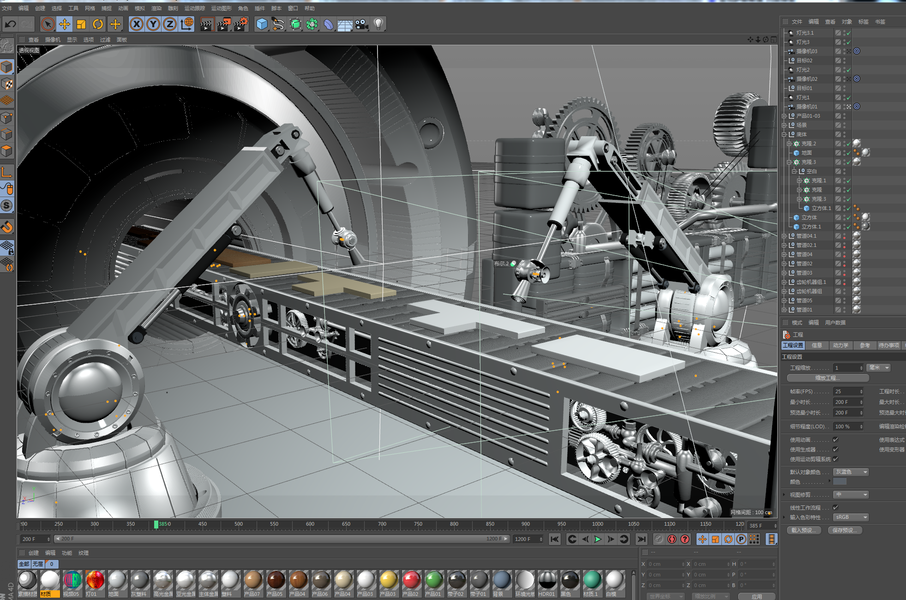
Task: Click the render clapperboard icon
Action: pos(206,23)
